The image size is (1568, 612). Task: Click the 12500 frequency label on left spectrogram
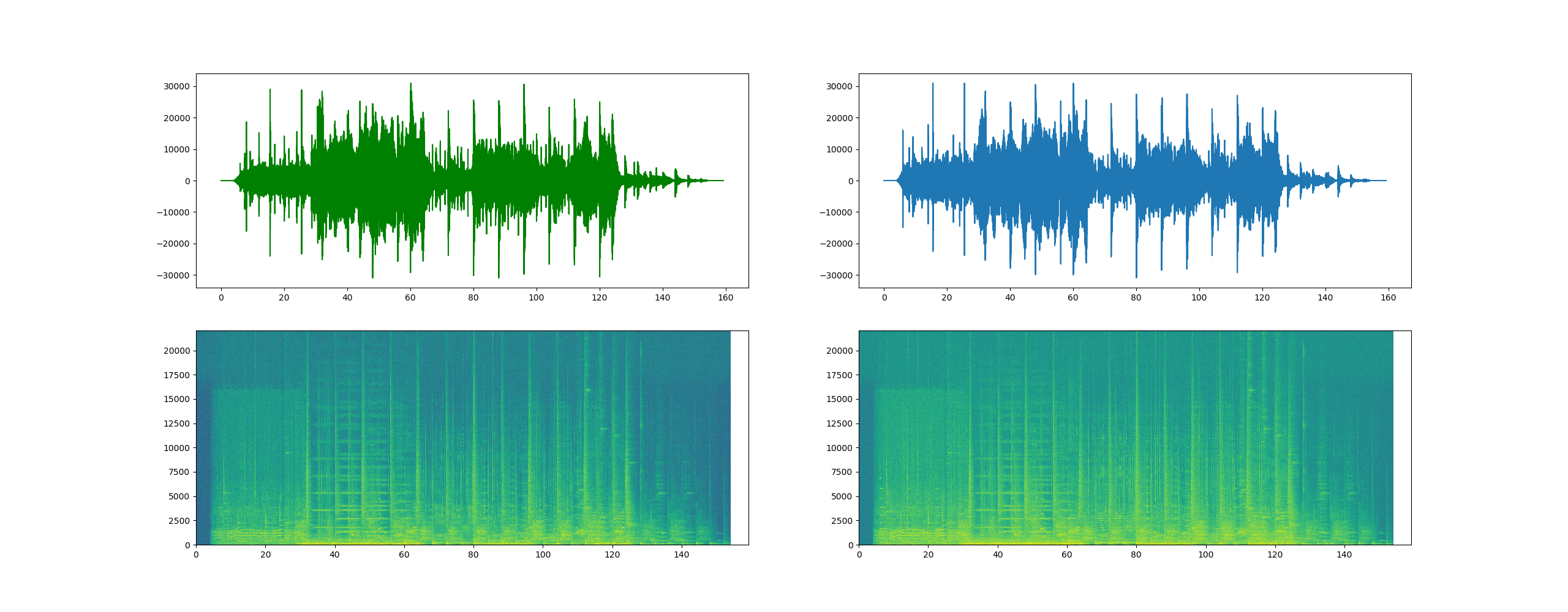pos(176,424)
